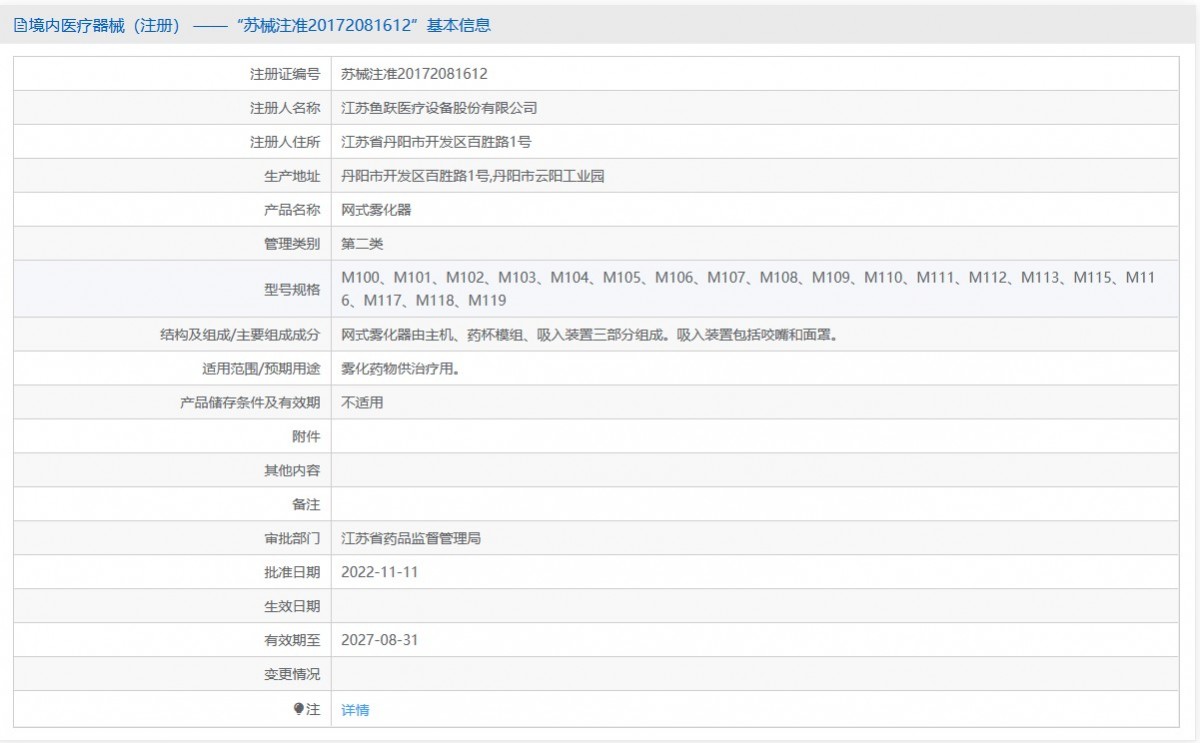This screenshot has width=1200, height=743.
Task: Select the 生效日期 label
Action: [292, 607]
